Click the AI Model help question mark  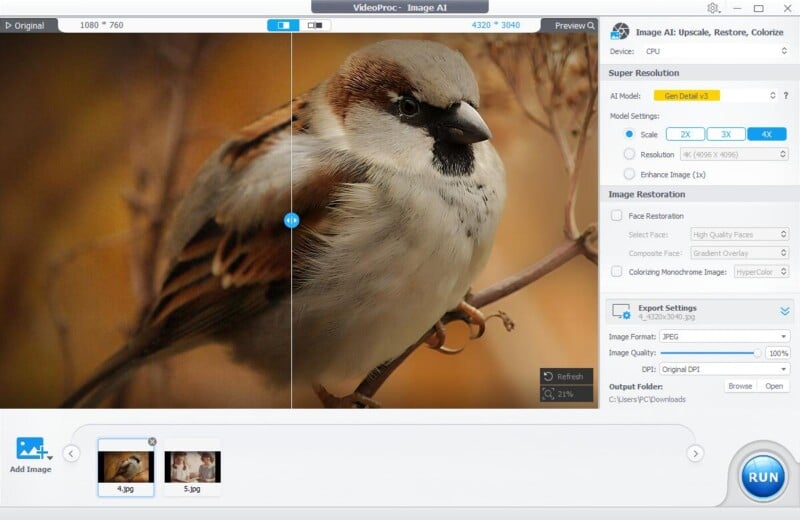pos(786,96)
